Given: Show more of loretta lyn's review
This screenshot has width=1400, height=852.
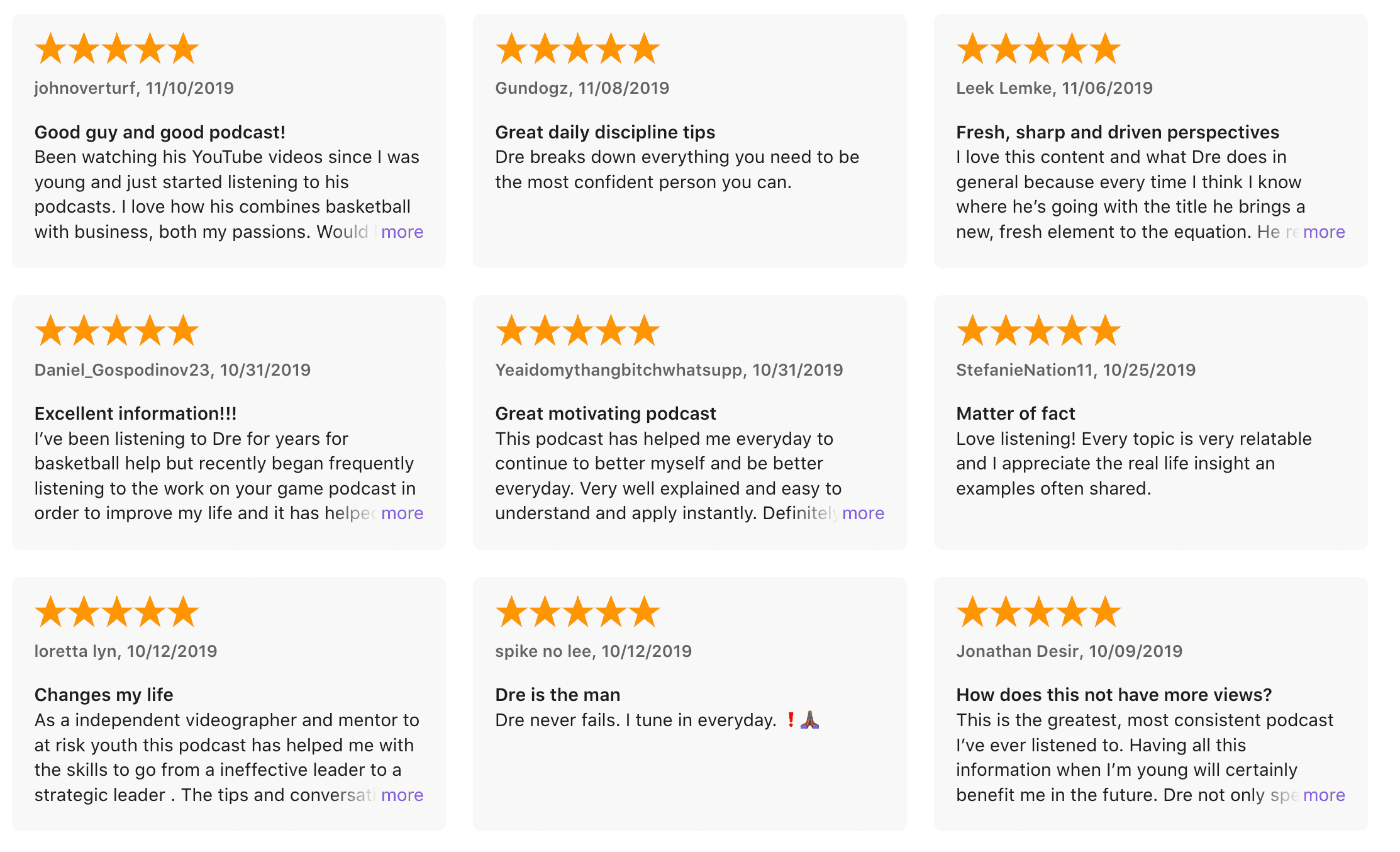Looking at the screenshot, I should [402, 795].
